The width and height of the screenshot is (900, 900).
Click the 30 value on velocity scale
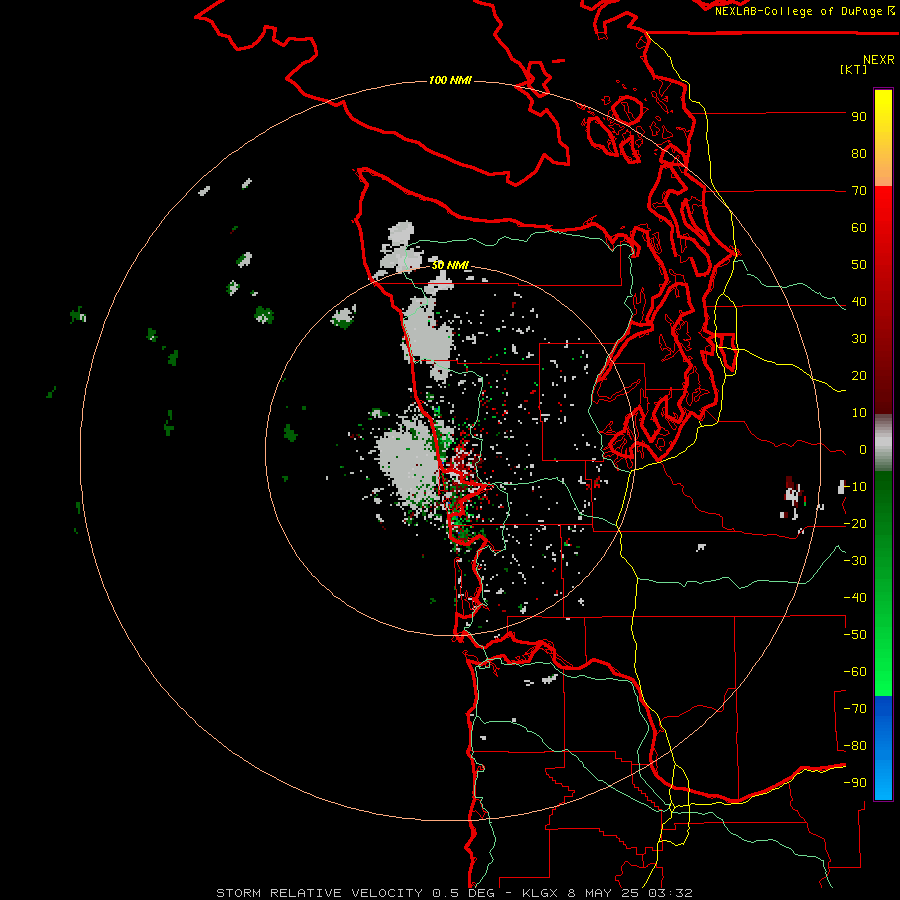click(859, 339)
